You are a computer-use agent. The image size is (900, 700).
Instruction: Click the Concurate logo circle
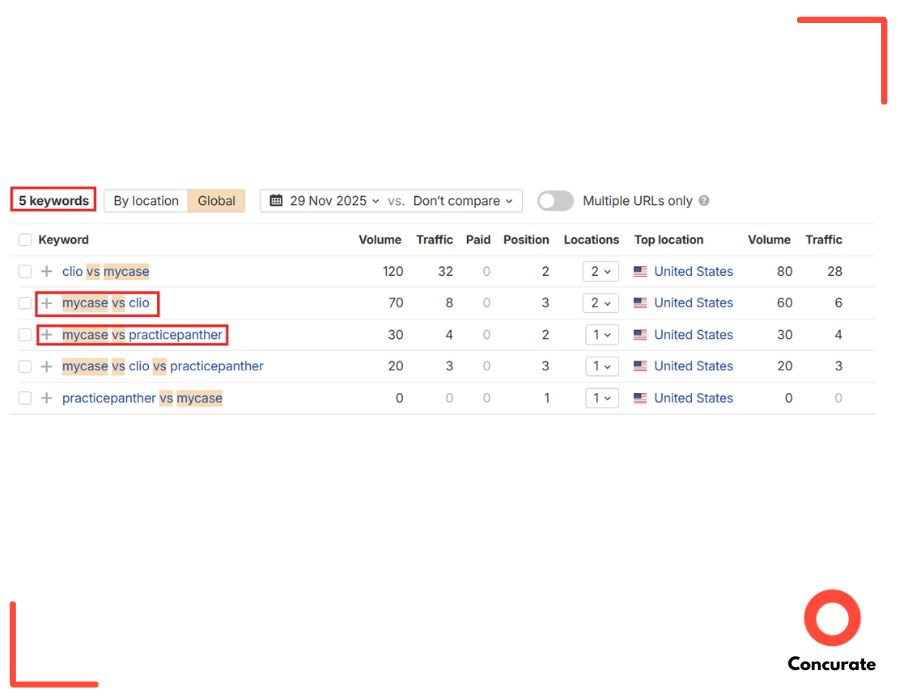tap(831, 620)
